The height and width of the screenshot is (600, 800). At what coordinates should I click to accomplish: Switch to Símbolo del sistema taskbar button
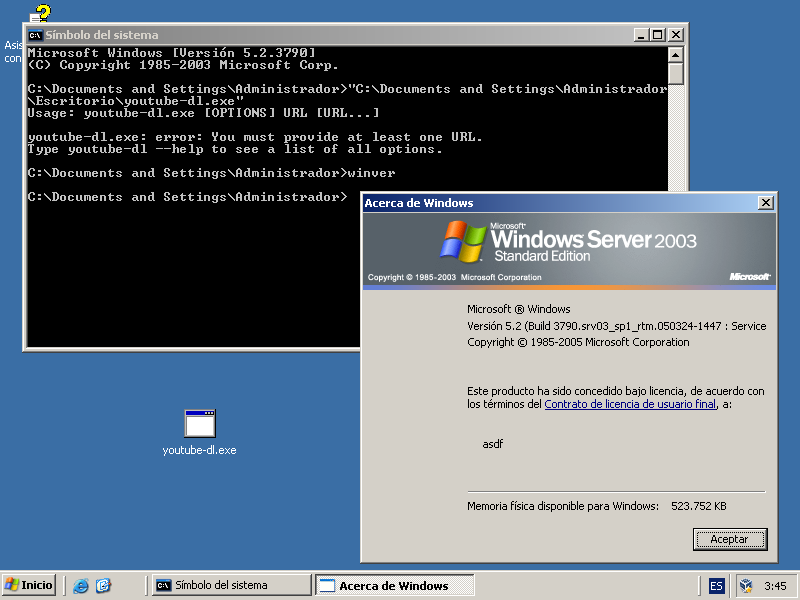tap(230, 585)
